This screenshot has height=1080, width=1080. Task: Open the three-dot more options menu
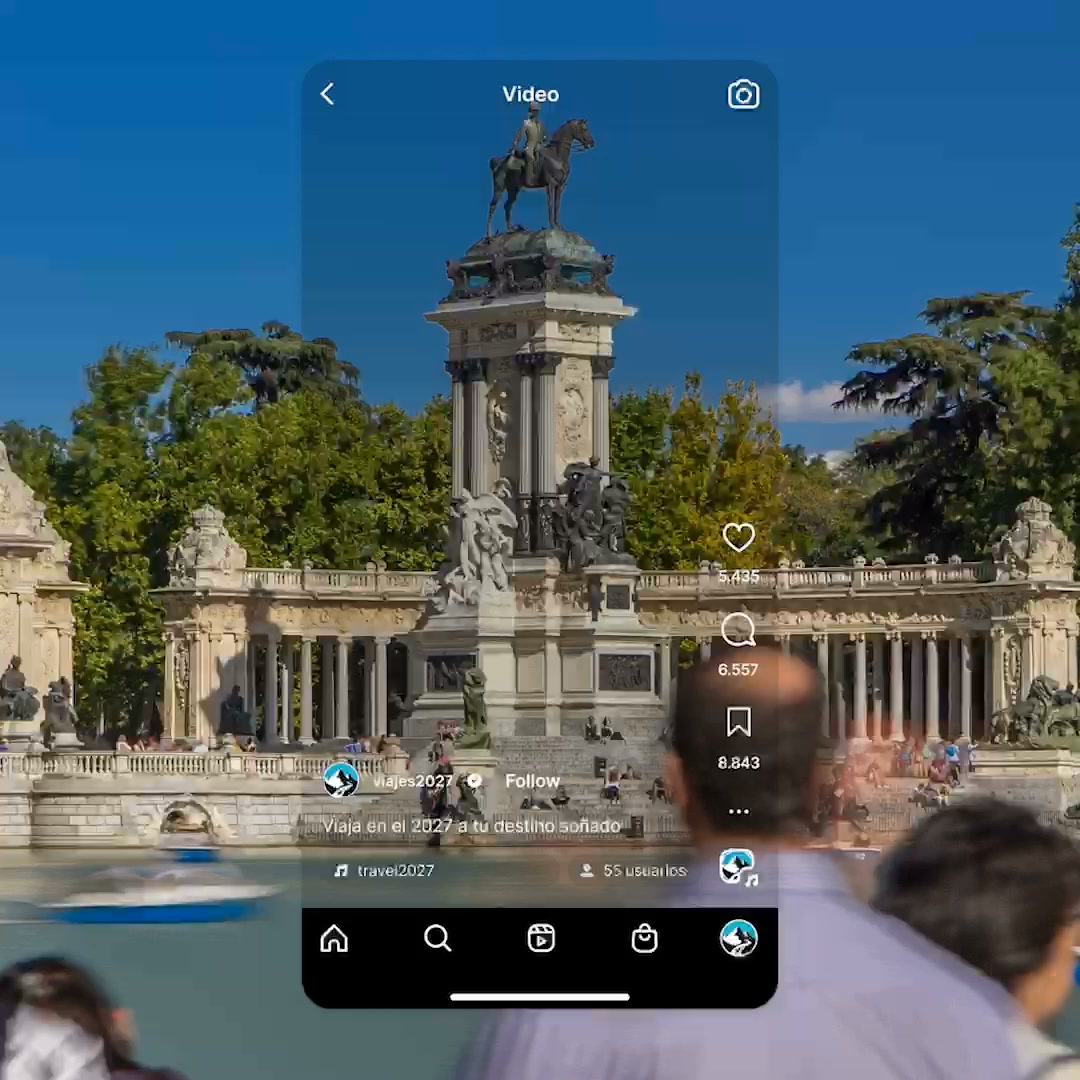738,811
